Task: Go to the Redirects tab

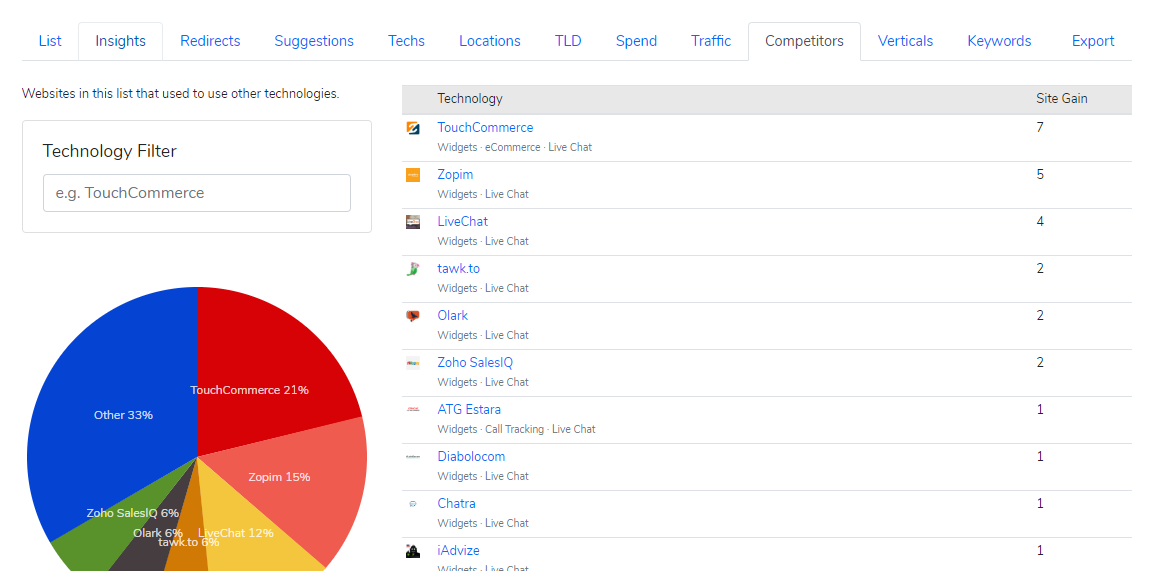Action: click(210, 41)
